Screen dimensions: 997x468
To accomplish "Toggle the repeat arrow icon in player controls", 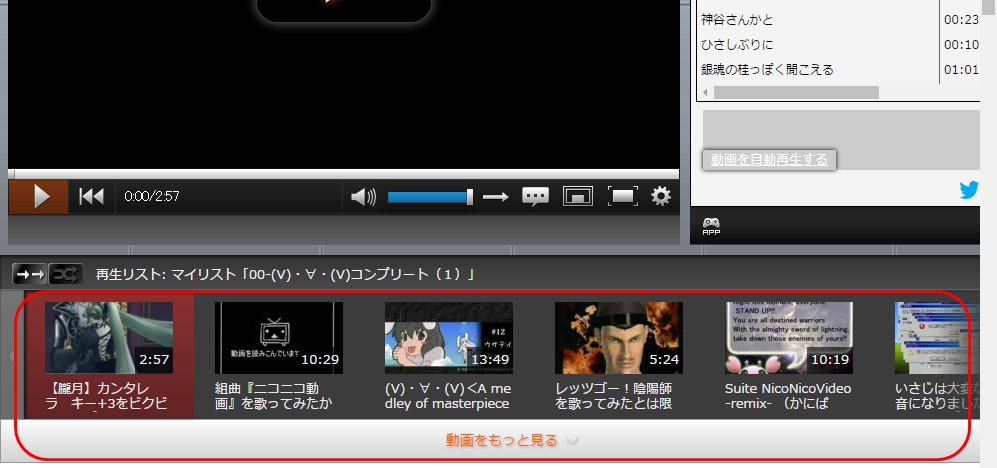I will tap(495, 197).
